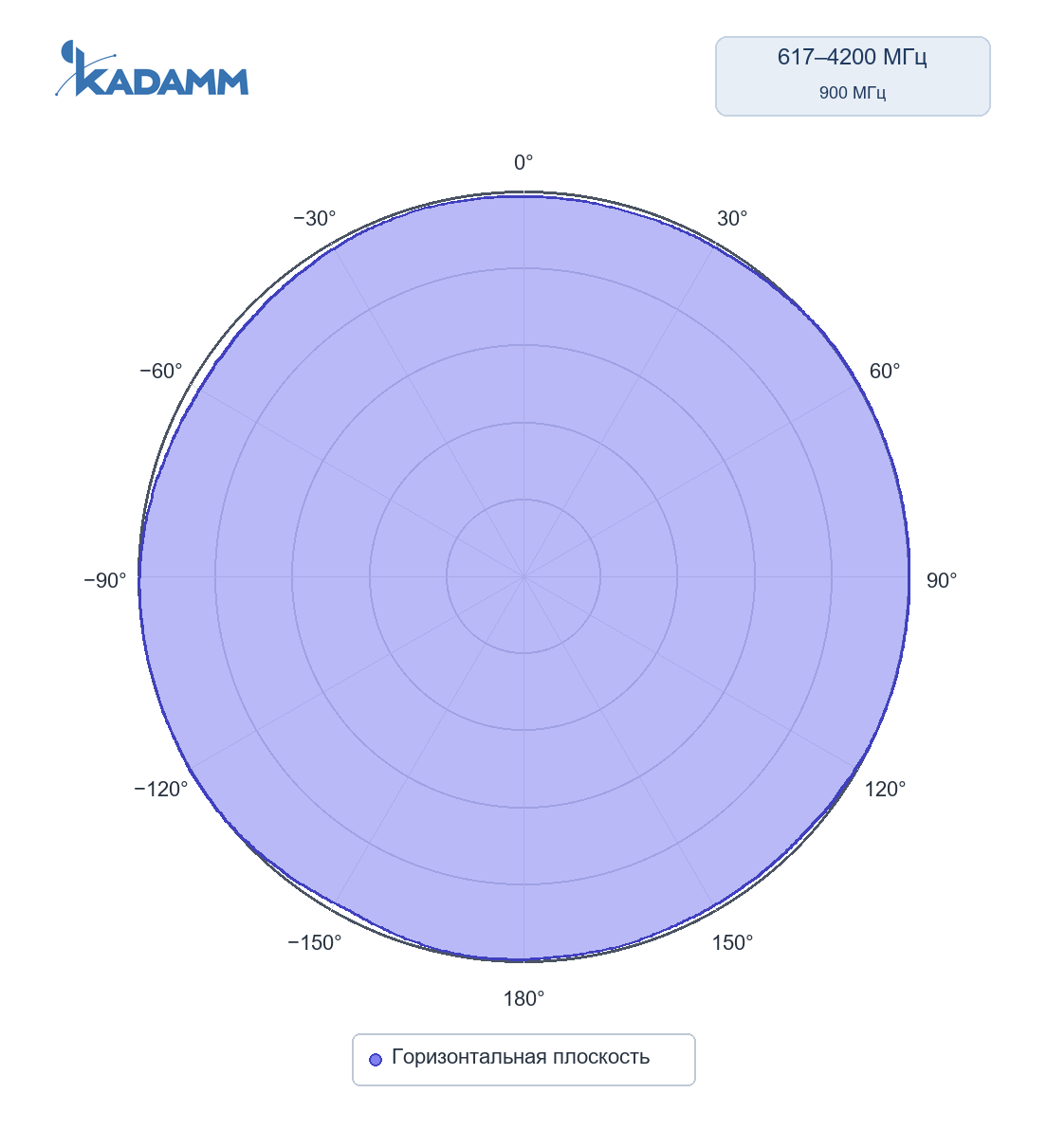Click the −30° angle label

(315, 219)
